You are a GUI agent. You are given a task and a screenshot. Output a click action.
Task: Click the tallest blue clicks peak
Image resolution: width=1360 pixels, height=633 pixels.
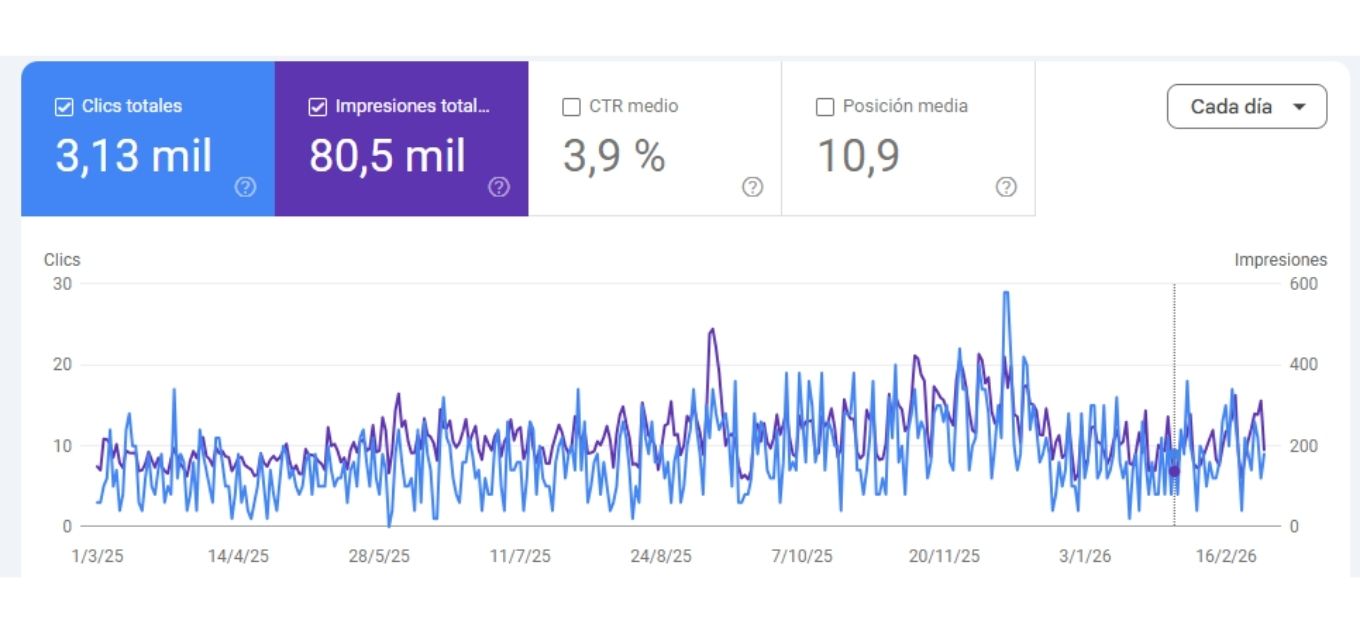pos(1005,293)
